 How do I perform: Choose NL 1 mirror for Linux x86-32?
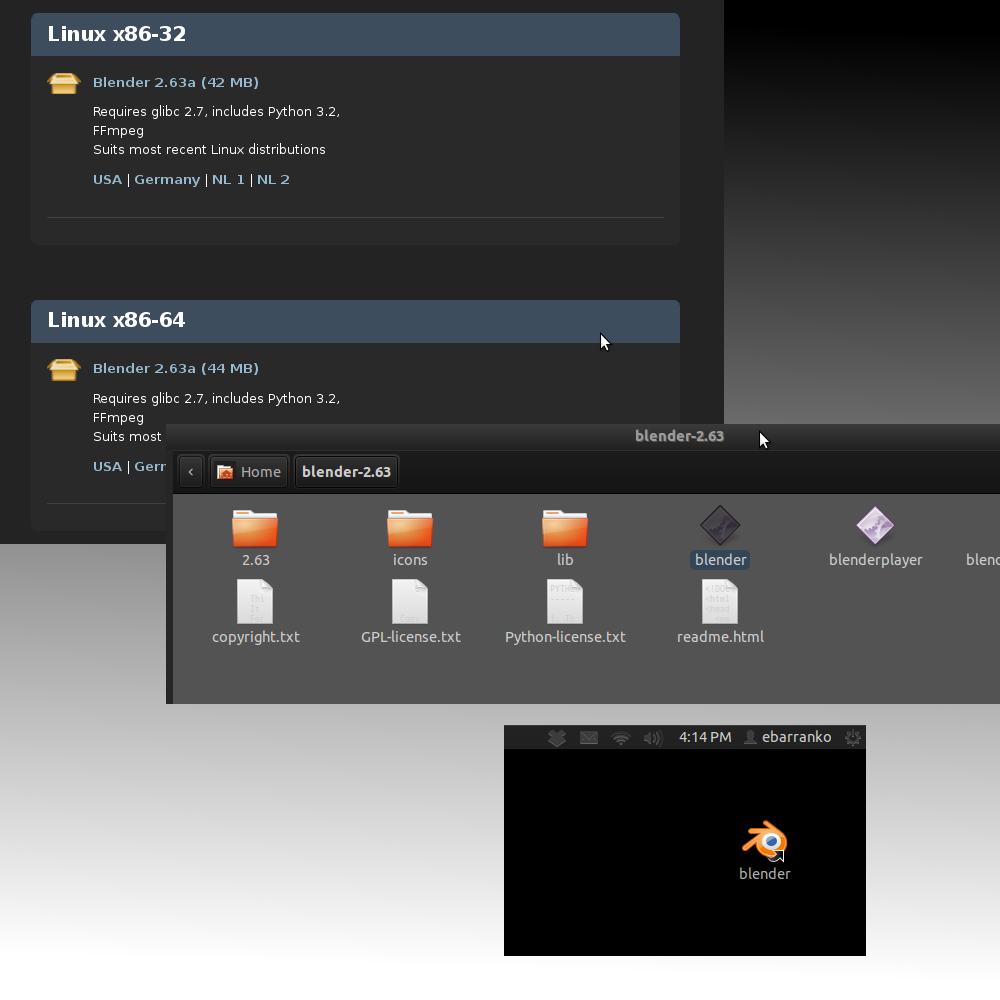pos(228,179)
